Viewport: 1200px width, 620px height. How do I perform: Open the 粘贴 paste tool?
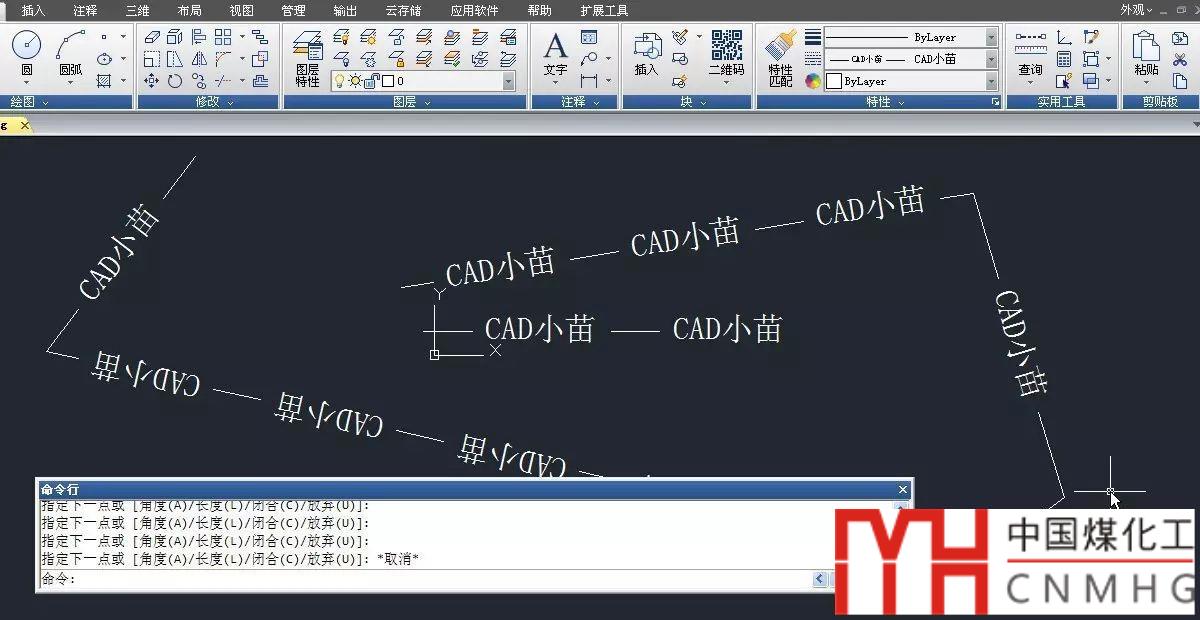coord(1146,53)
